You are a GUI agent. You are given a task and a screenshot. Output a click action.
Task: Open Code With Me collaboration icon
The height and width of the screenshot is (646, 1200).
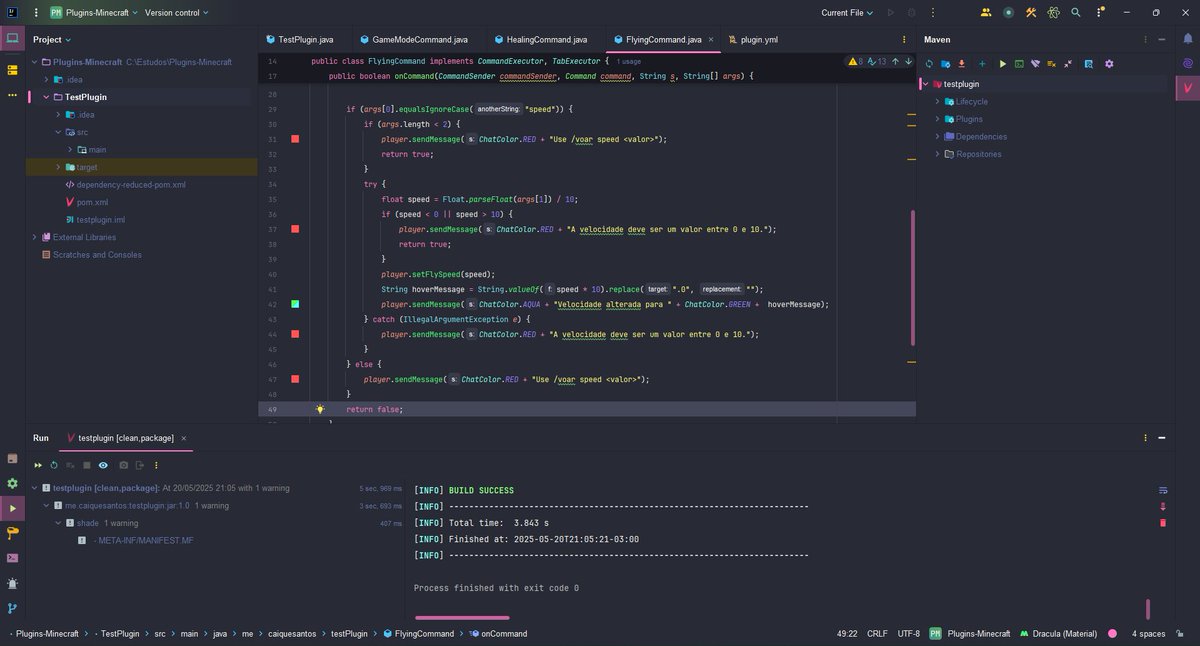[x=987, y=13]
